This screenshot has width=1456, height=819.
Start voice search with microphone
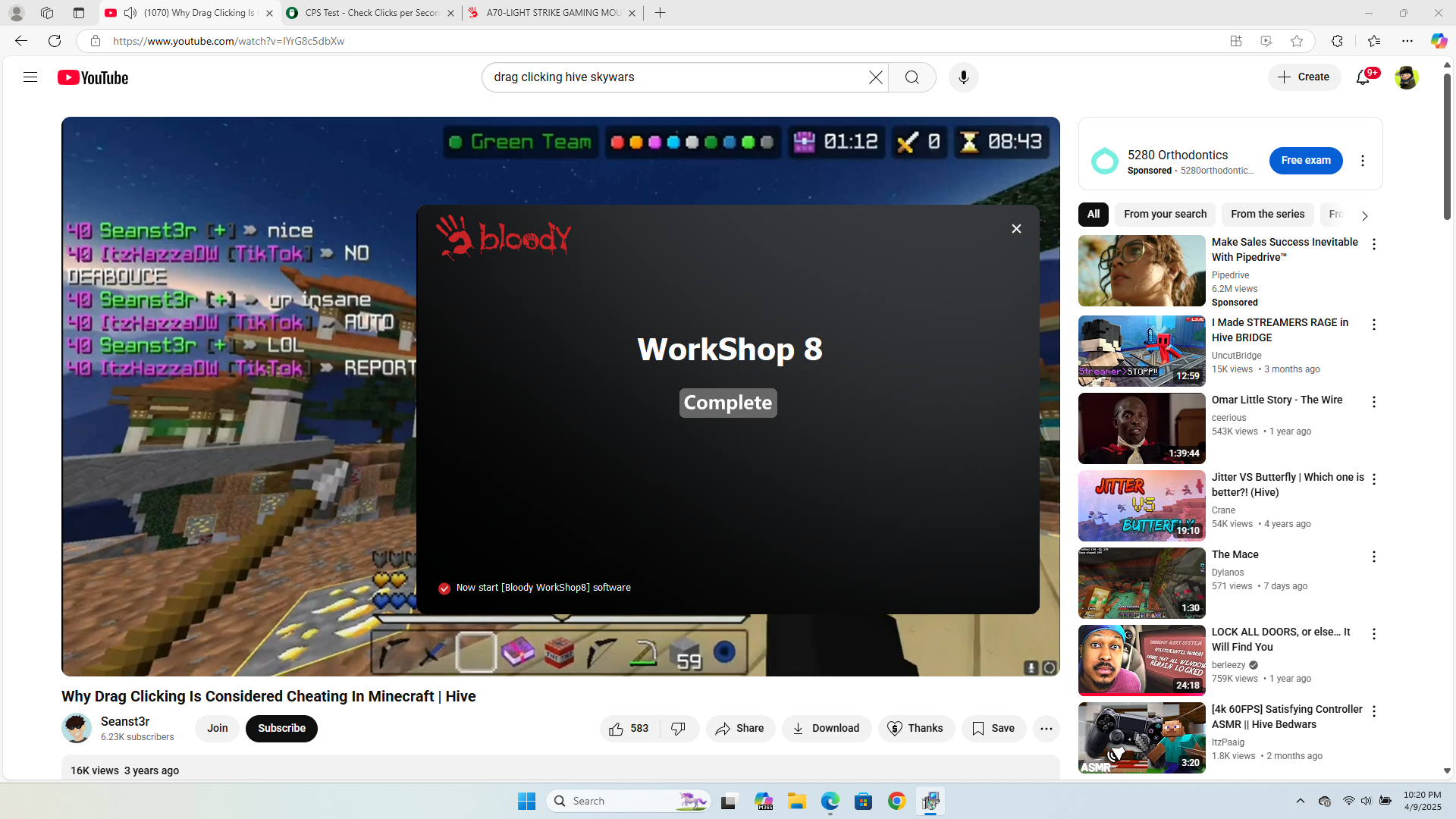[964, 77]
